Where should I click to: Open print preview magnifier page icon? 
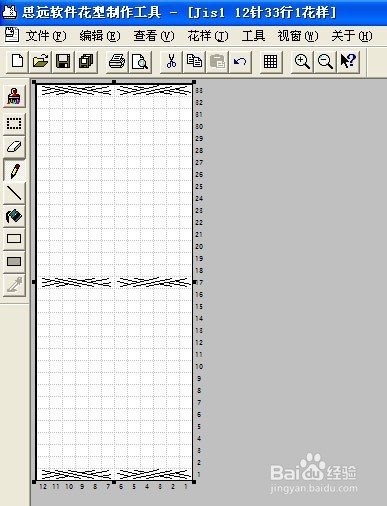[x=140, y=62]
